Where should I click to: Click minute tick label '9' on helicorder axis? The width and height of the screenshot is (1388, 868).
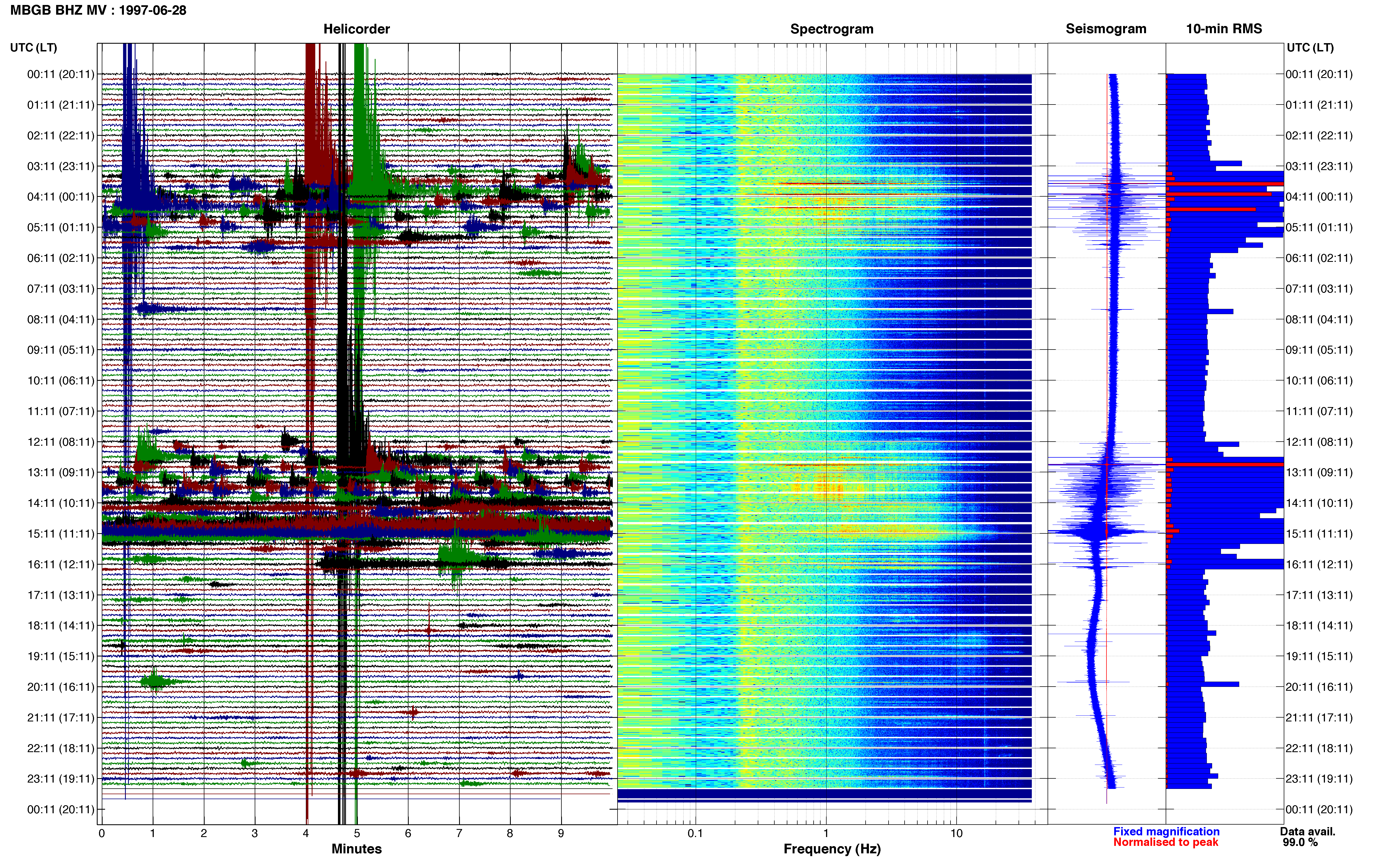(561, 833)
